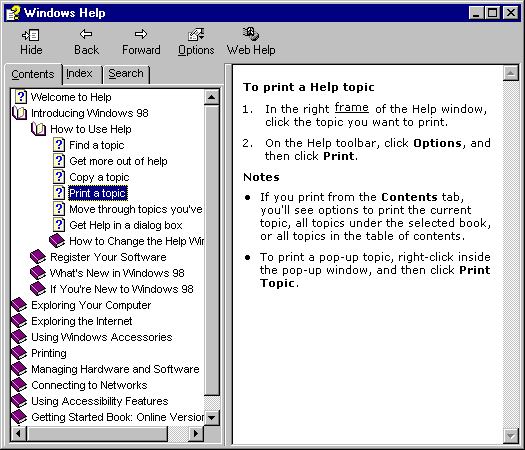This screenshot has height=450, width=525.
Task: Open the Get more out of help entry
Action: point(118,161)
